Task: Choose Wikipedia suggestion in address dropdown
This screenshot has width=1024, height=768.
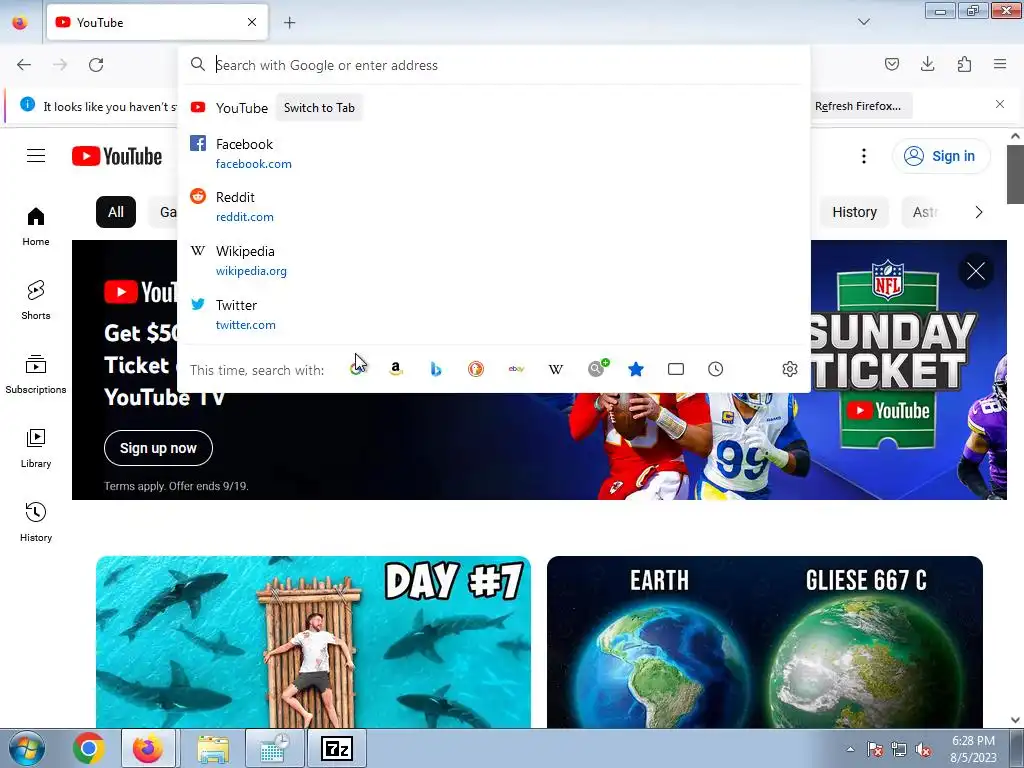Action: [494, 261]
